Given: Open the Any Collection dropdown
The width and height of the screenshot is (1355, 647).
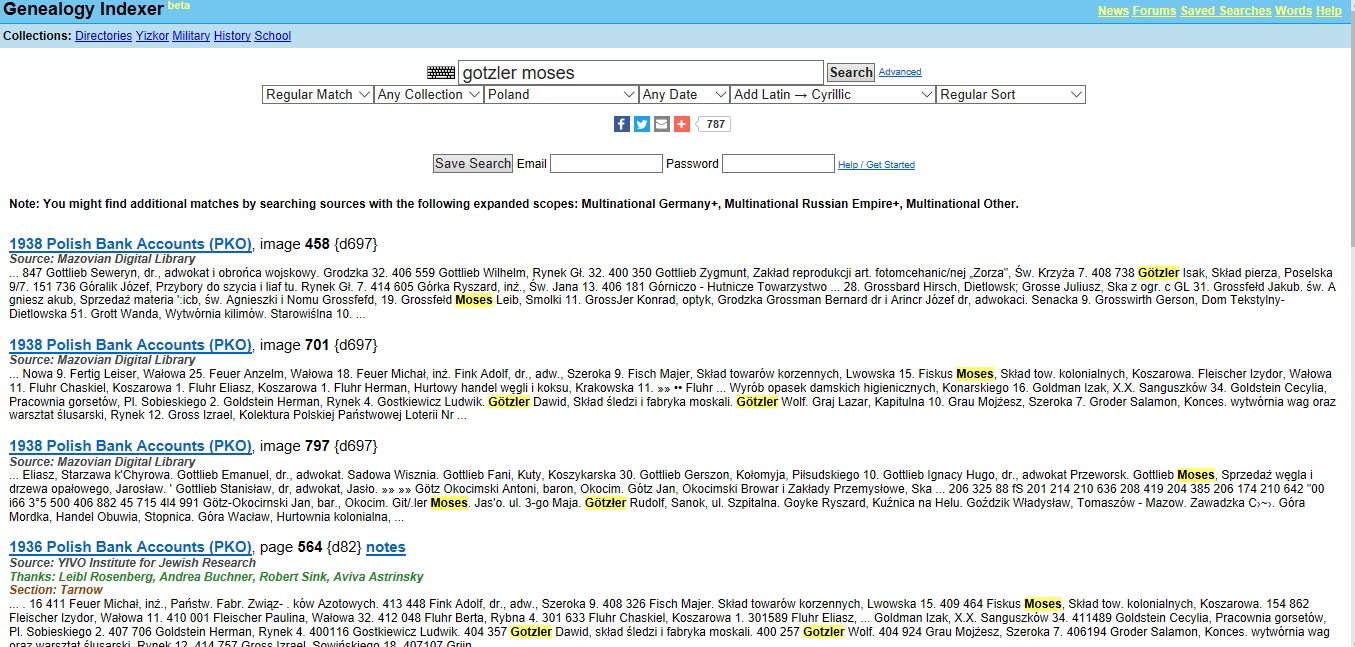Looking at the screenshot, I should coord(429,95).
